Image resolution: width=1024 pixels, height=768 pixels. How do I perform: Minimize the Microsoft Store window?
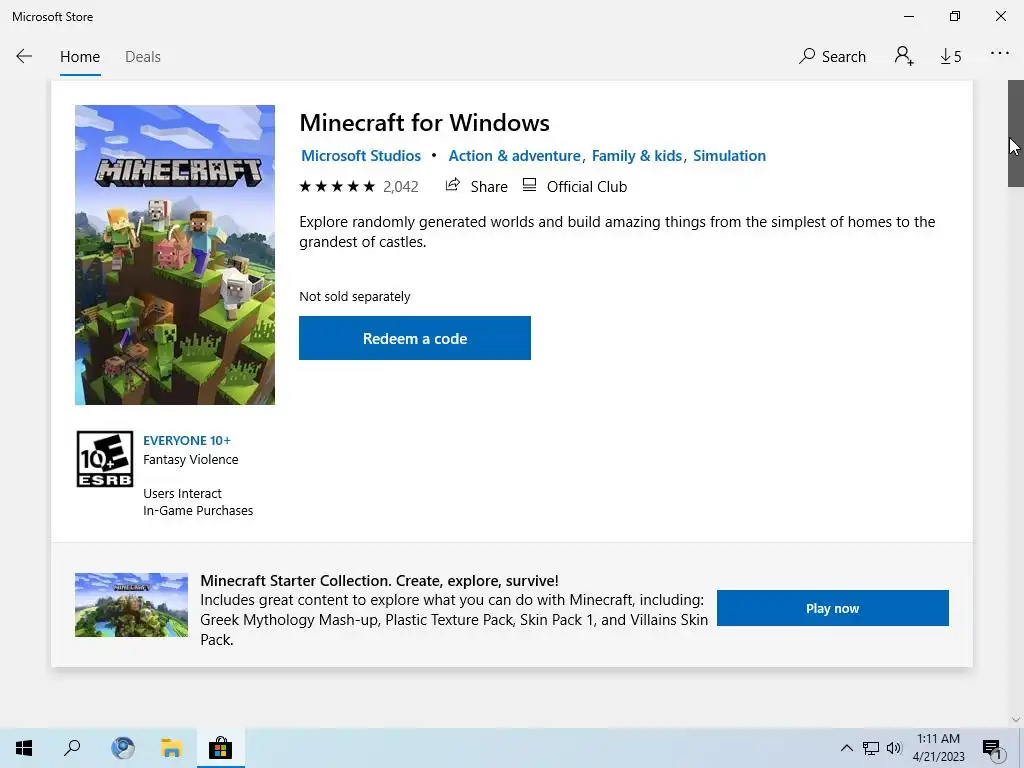pos(909,16)
